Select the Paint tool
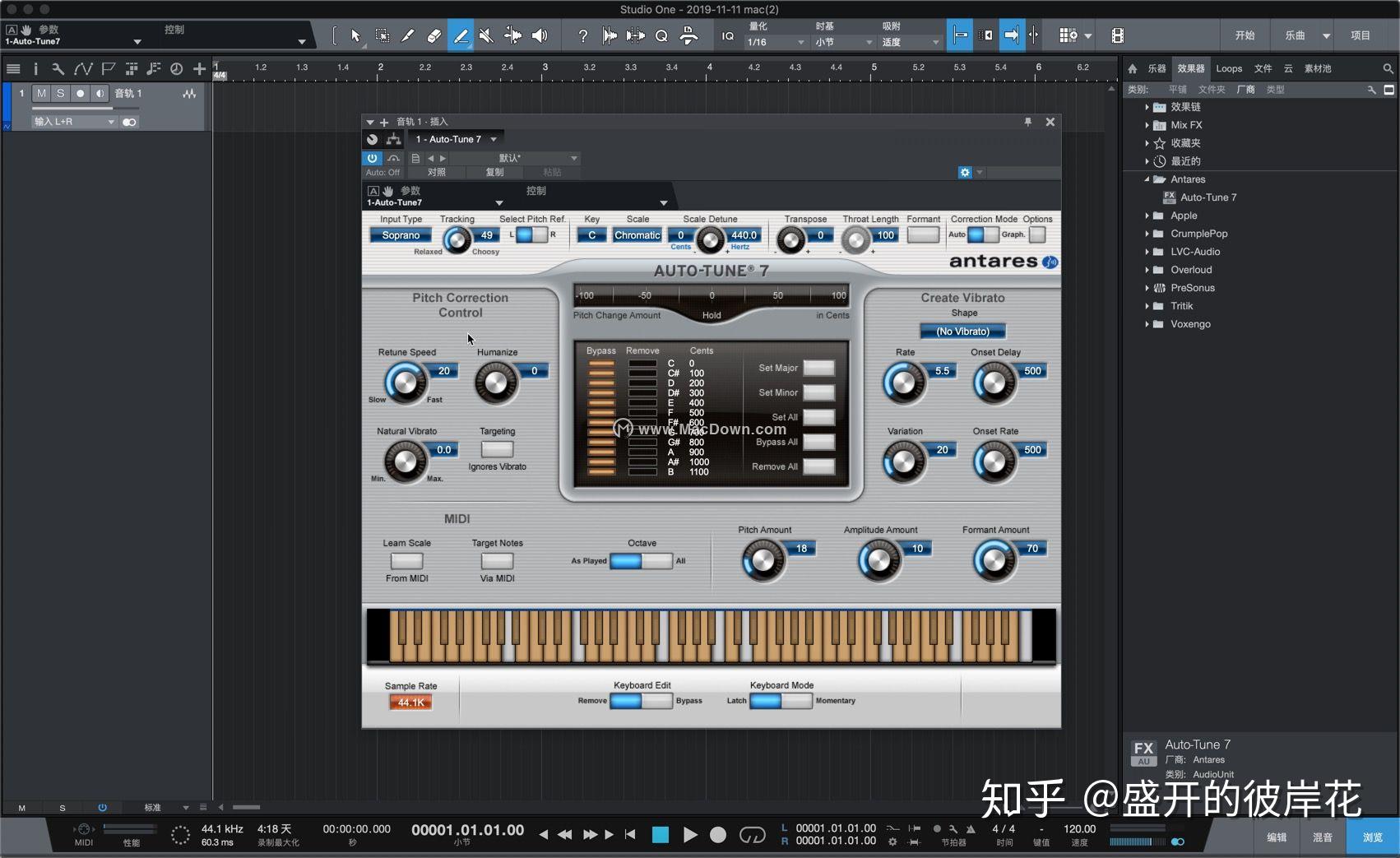Screen dimensions: 1400x858 point(461,35)
